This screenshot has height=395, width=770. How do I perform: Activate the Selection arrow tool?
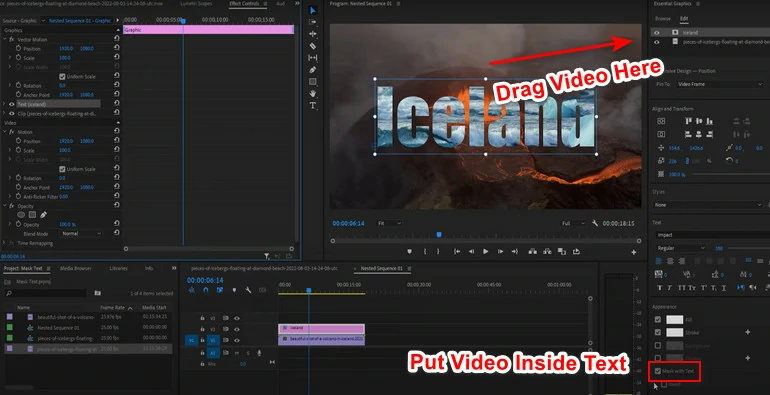[313, 10]
